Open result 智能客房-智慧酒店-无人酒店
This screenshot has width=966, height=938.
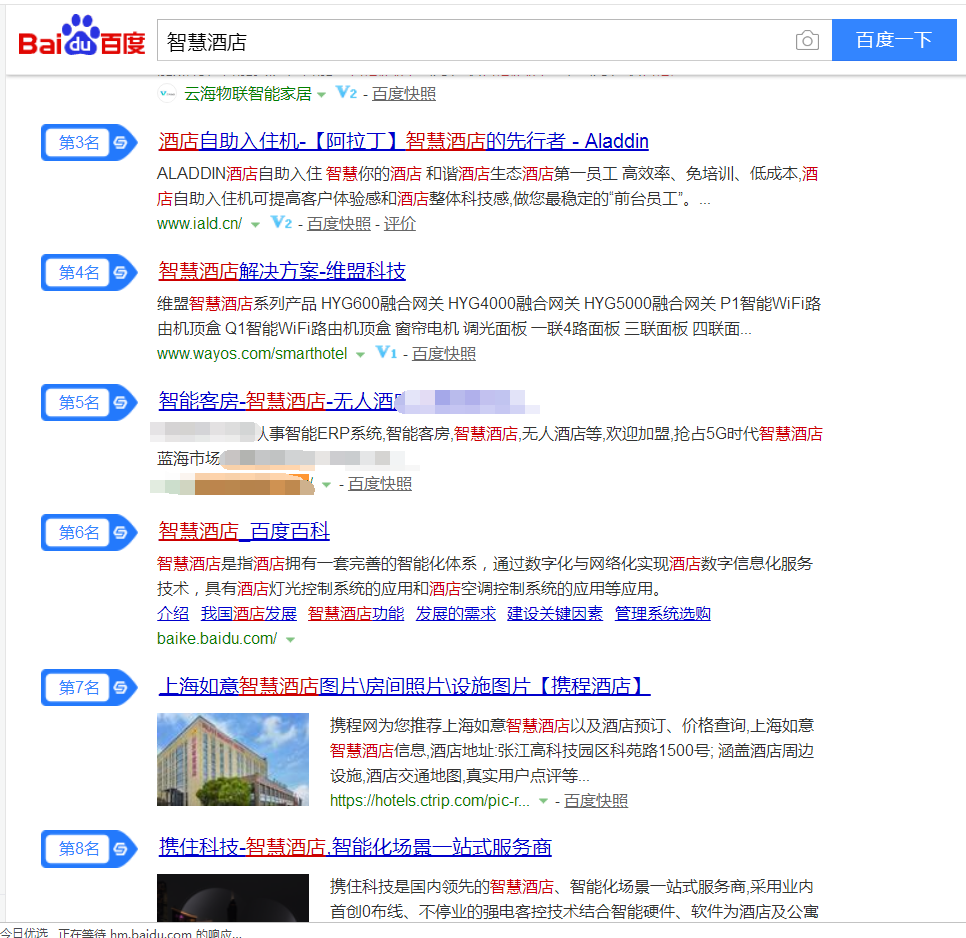[x=282, y=402]
